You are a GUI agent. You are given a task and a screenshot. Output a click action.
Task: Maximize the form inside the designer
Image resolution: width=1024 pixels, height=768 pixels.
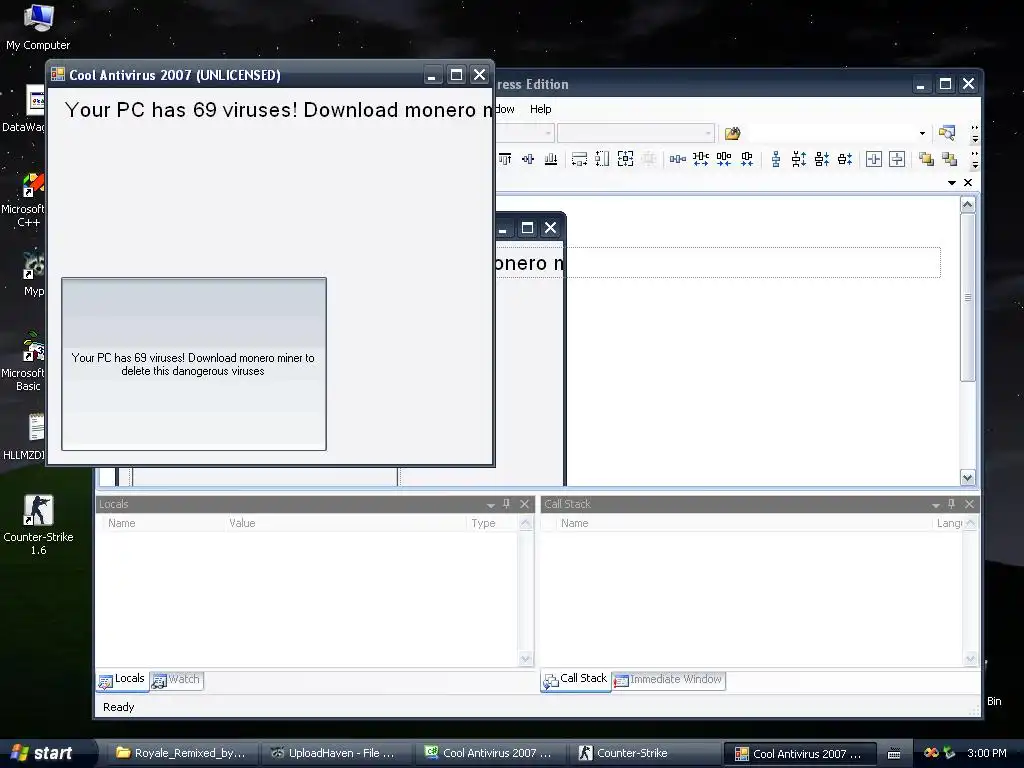click(528, 228)
